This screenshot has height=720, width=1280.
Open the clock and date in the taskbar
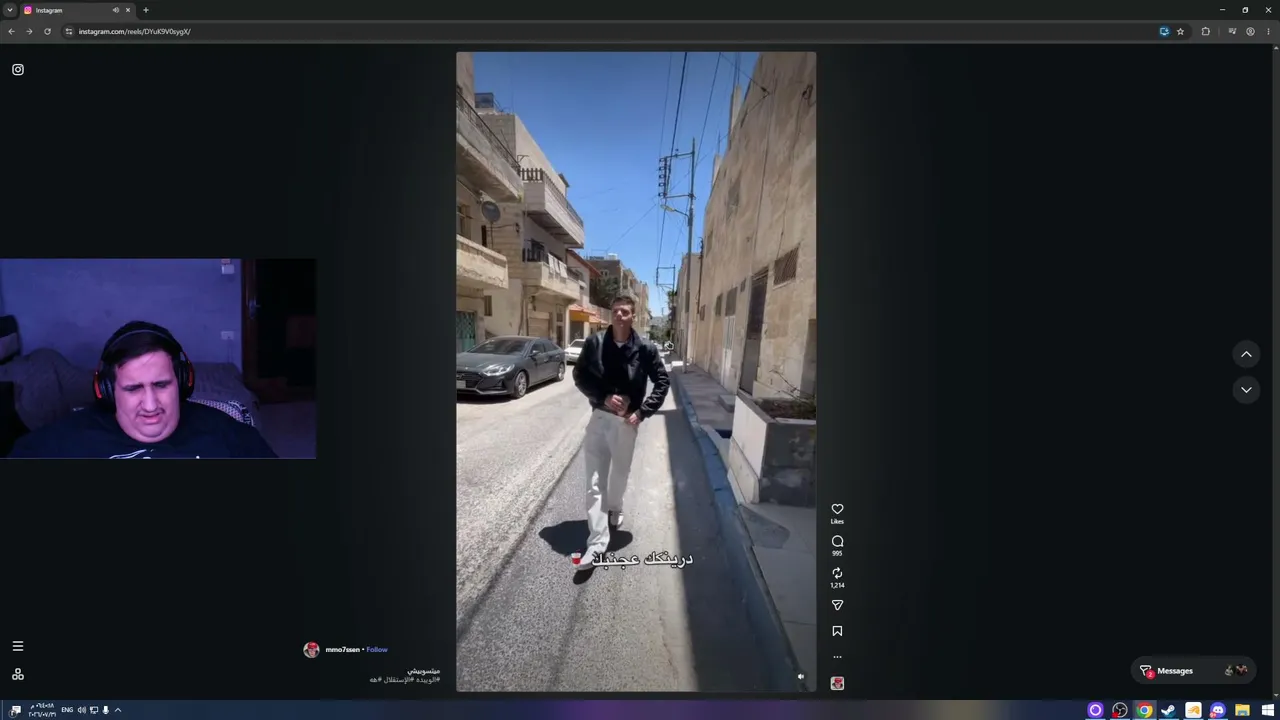point(41,710)
